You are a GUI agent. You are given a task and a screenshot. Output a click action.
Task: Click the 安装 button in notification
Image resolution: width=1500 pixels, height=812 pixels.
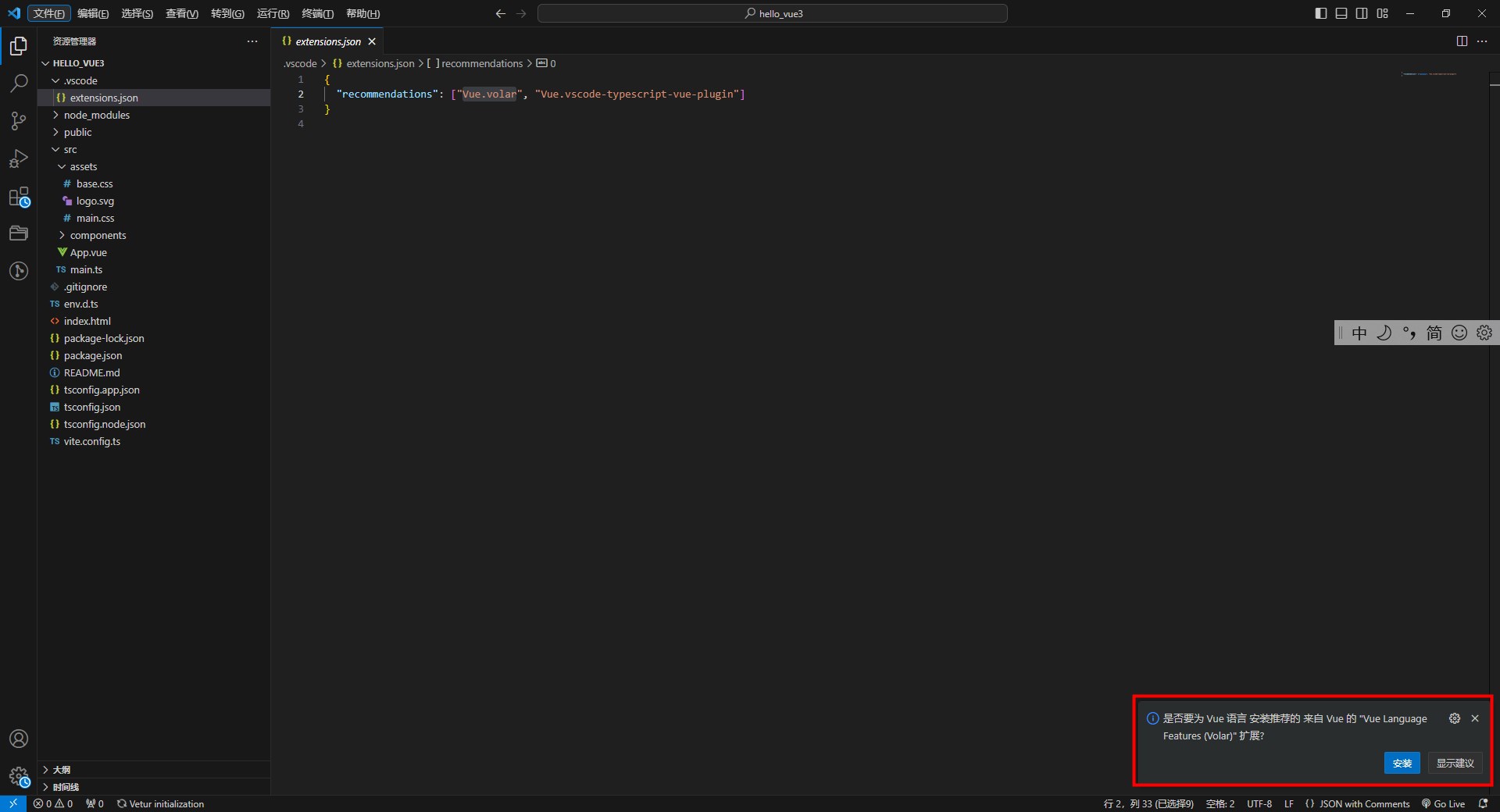[1402, 763]
